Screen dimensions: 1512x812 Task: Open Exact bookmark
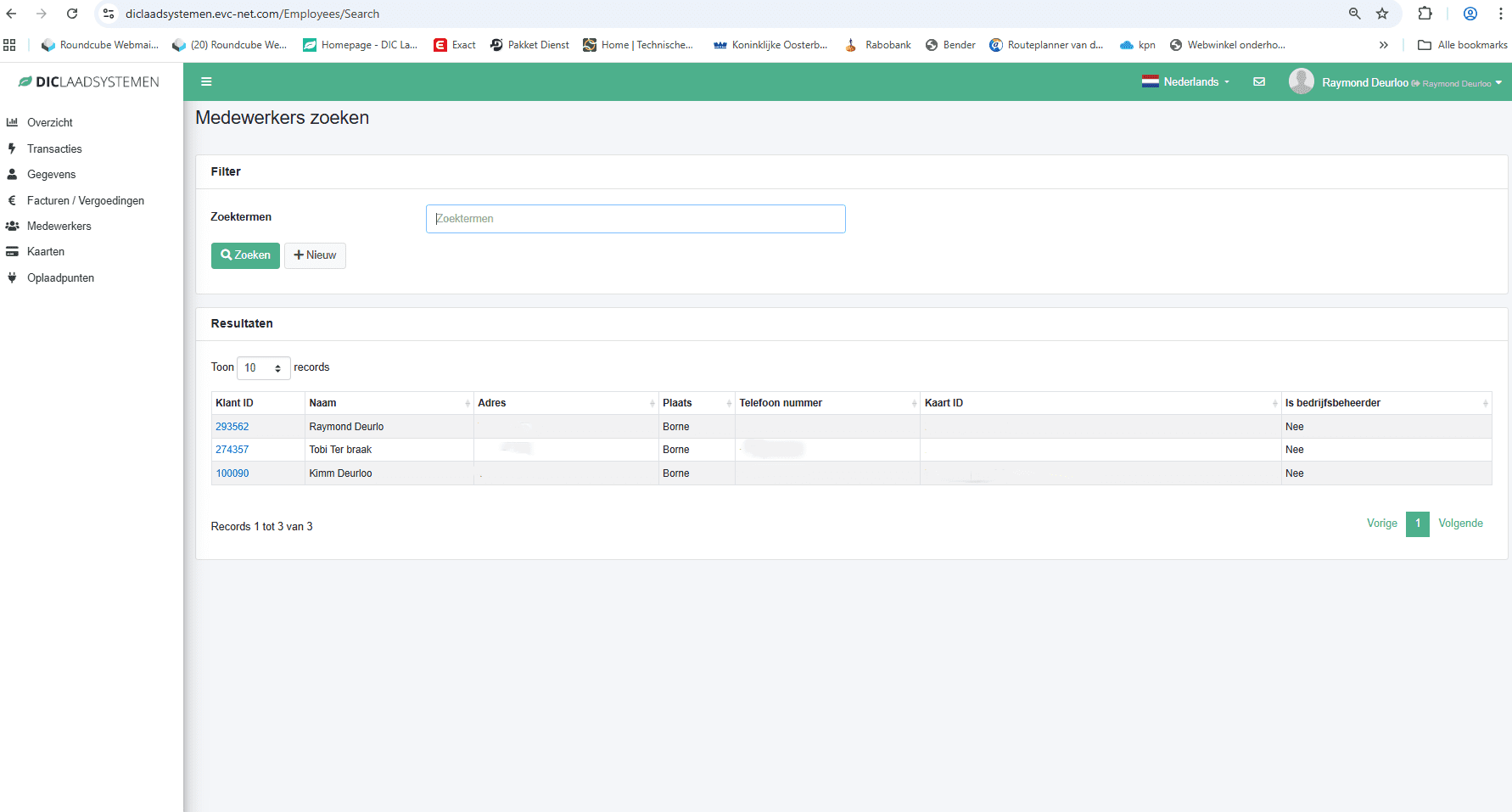point(455,45)
